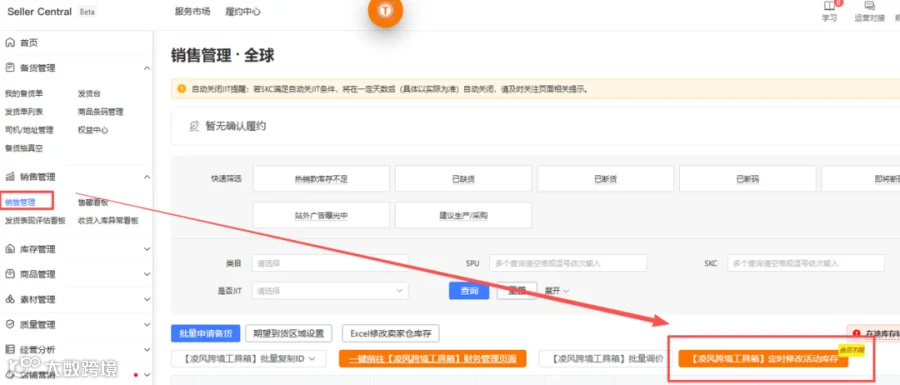The width and height of the screenshot is (900, 385).
Task: Click the 商品管理 box icon
Action: coord(9,274)
